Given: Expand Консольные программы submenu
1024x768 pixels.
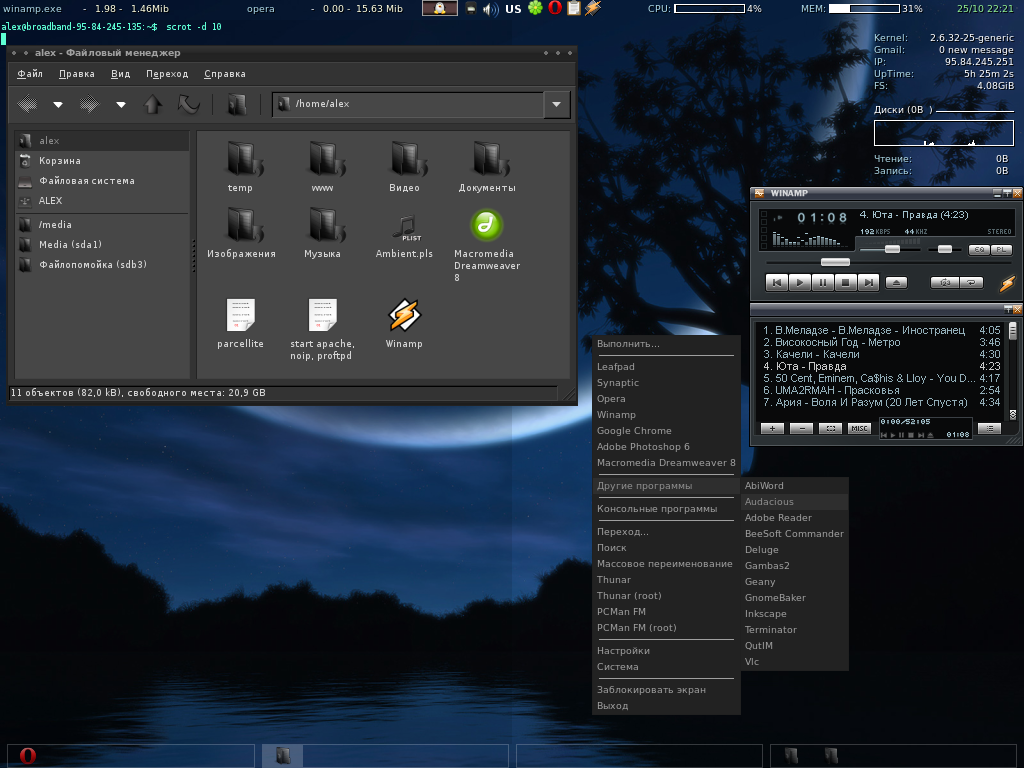Looking at the screenshot, I should (665, 509).
